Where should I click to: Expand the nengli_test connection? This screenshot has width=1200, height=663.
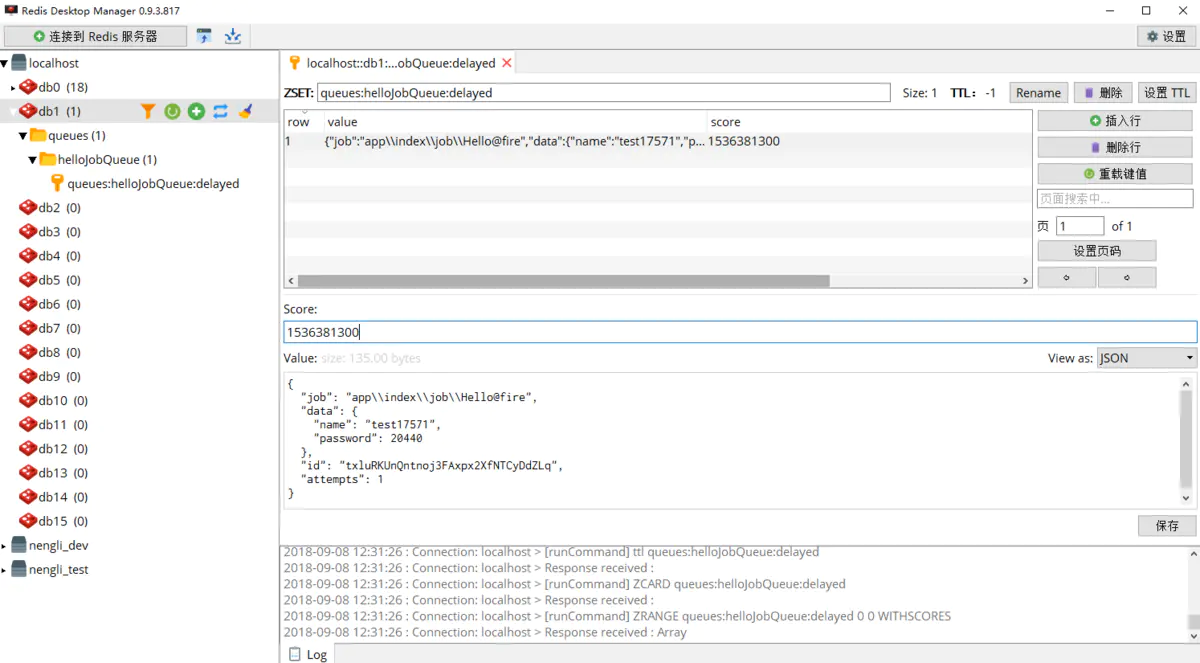[4, 570]
